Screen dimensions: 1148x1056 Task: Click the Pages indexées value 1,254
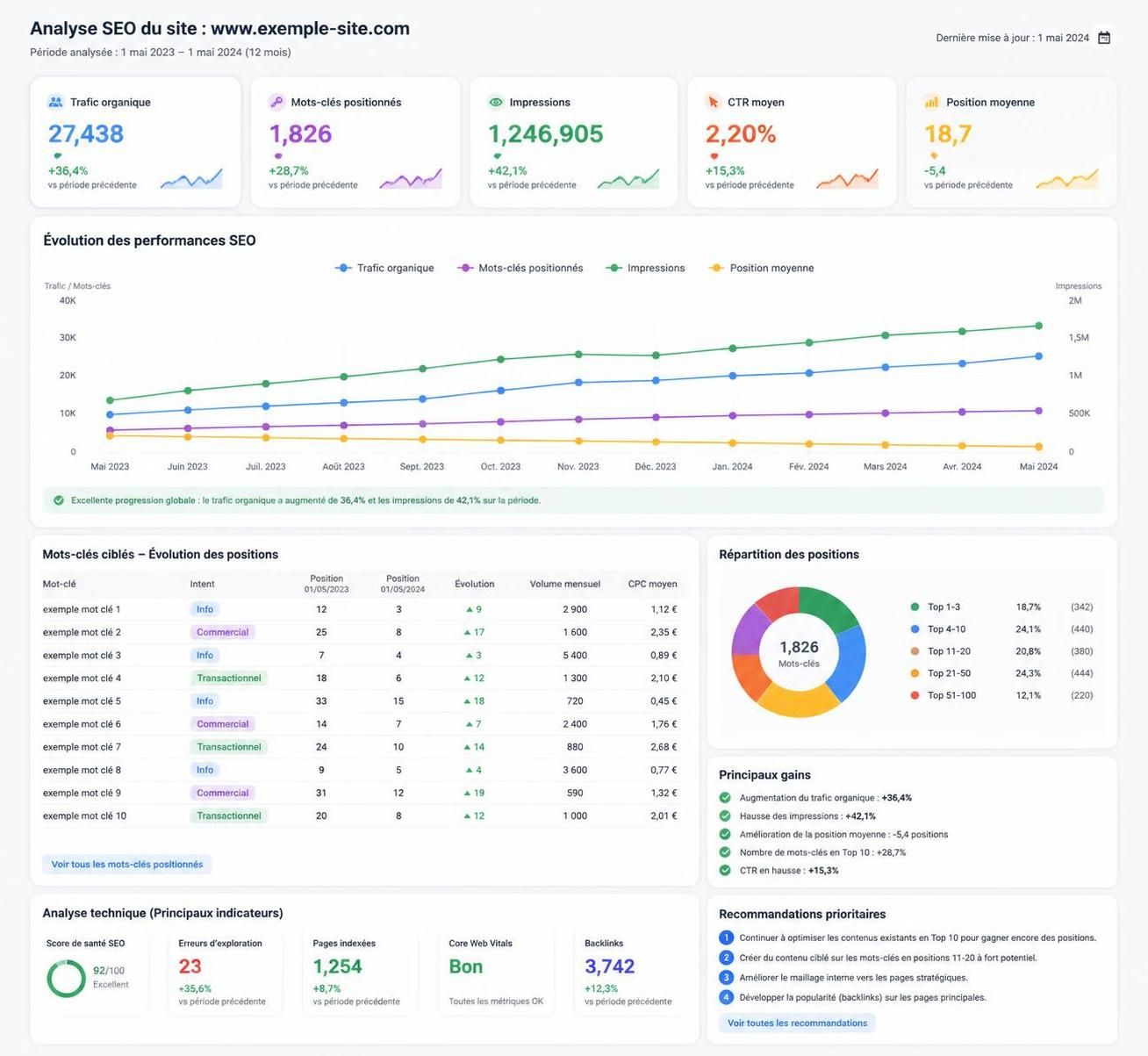pos(338,966)
